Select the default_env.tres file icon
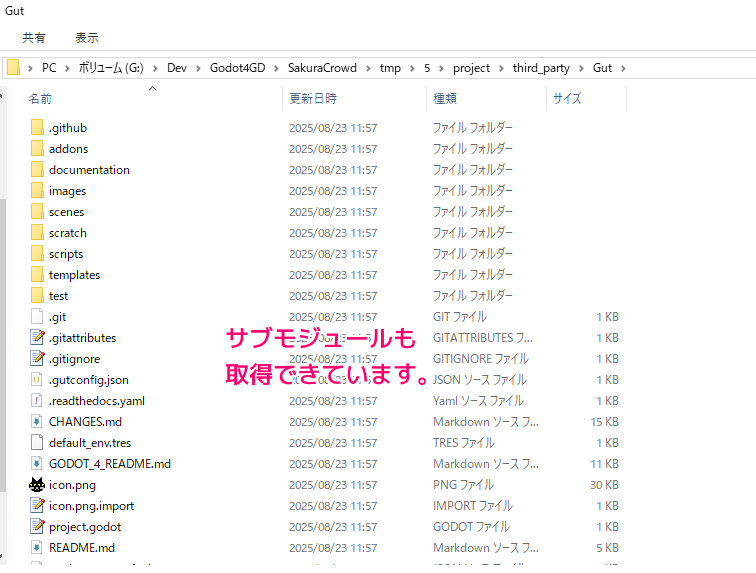 pyautogui.click(x=37, y=443)
